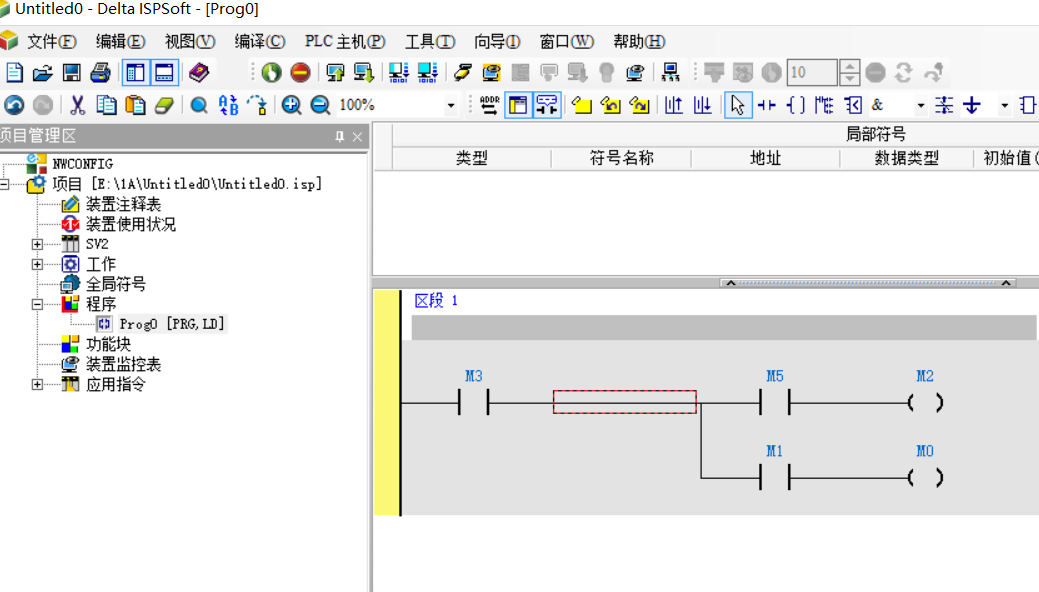The image size is (1039, 592).
Task: Click the M5 contact in ladder diagram
Action: pos(774,403)
